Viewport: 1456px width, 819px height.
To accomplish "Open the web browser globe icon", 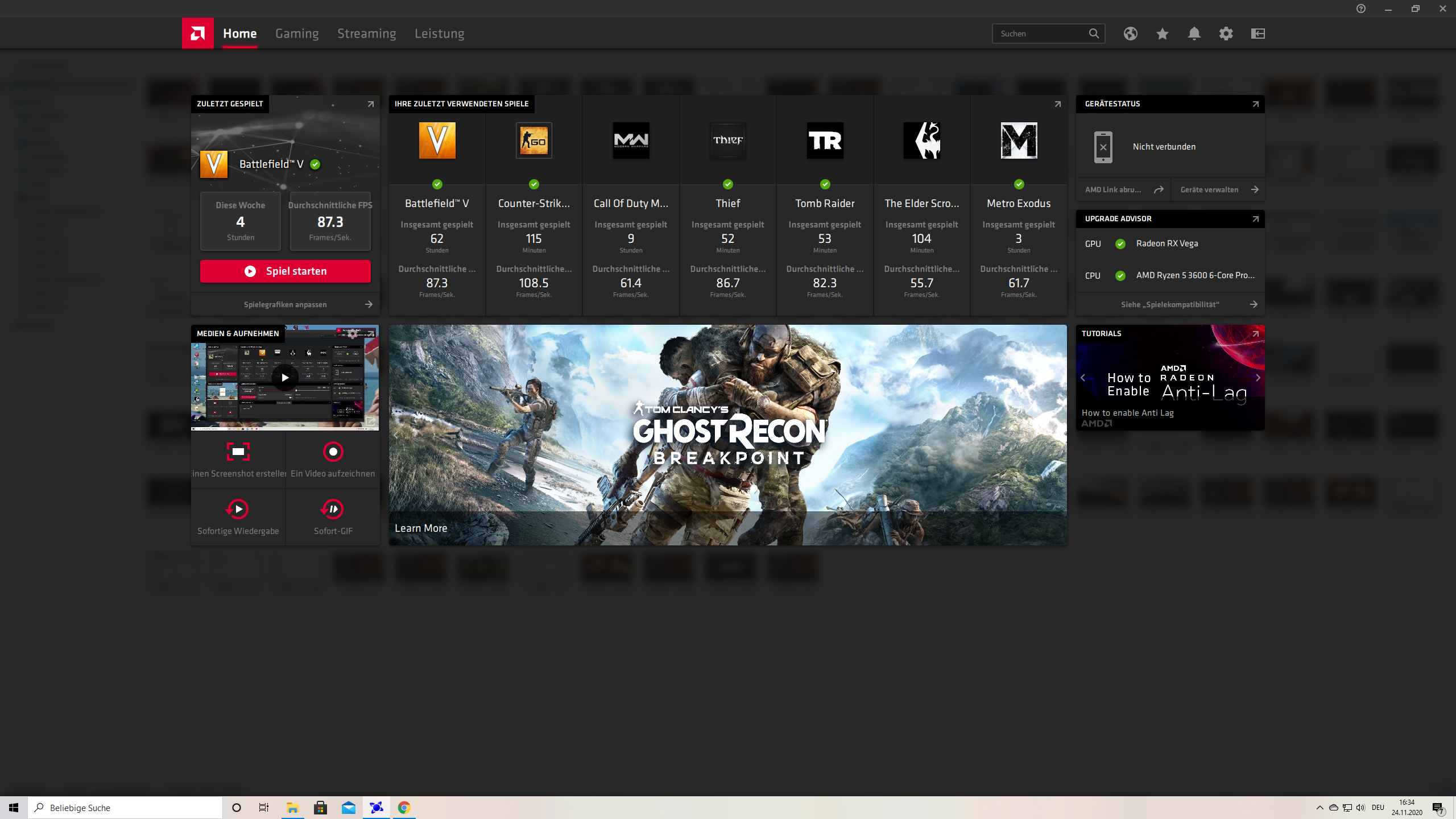I will point(1130,34).
